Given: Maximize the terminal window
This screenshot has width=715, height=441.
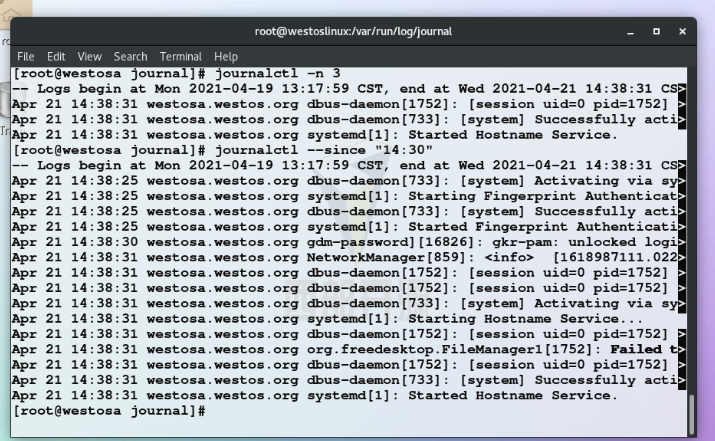Looking at the screenshot, I should pos(656,31).
